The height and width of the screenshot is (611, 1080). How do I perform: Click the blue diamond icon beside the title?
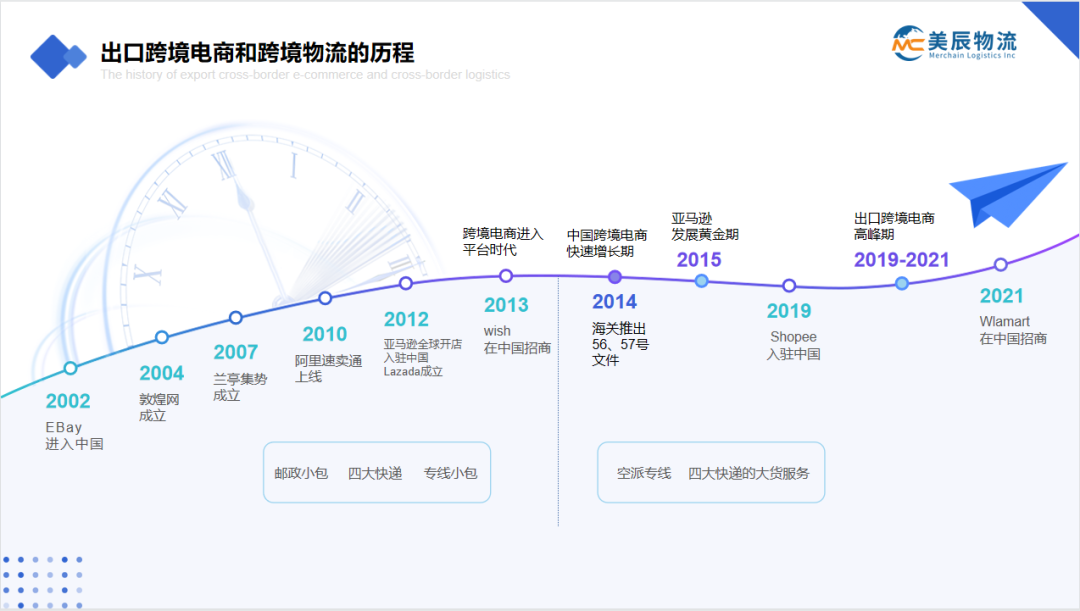pos(58,56)
